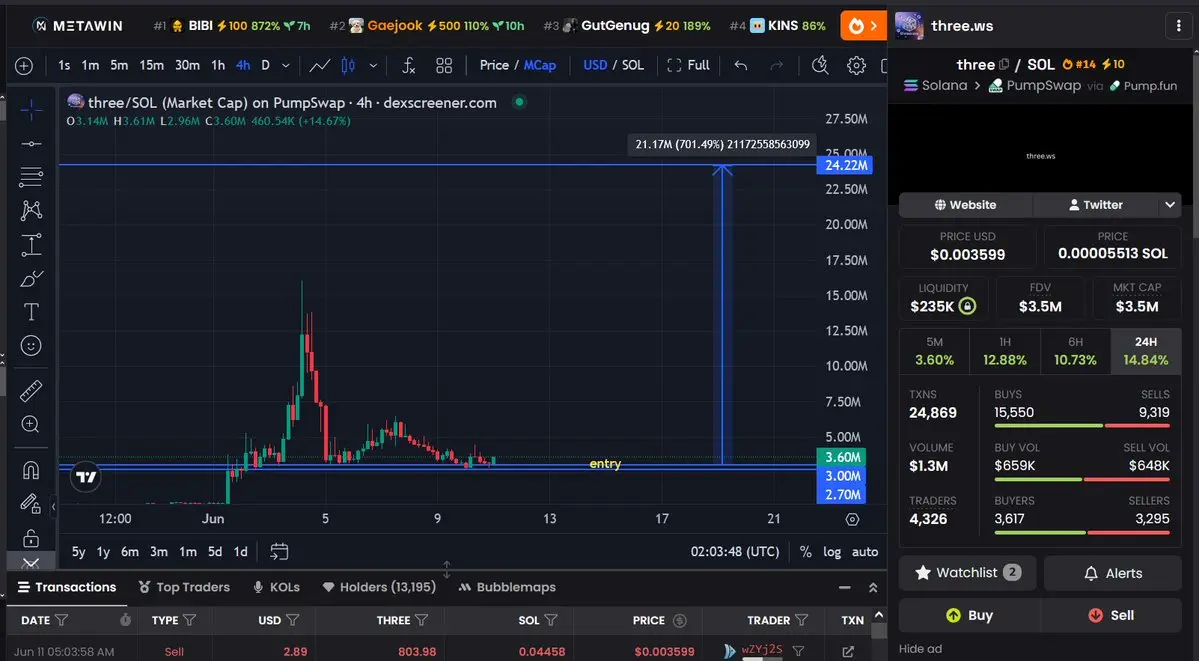Switch to Full screen chart

point(688,65)
